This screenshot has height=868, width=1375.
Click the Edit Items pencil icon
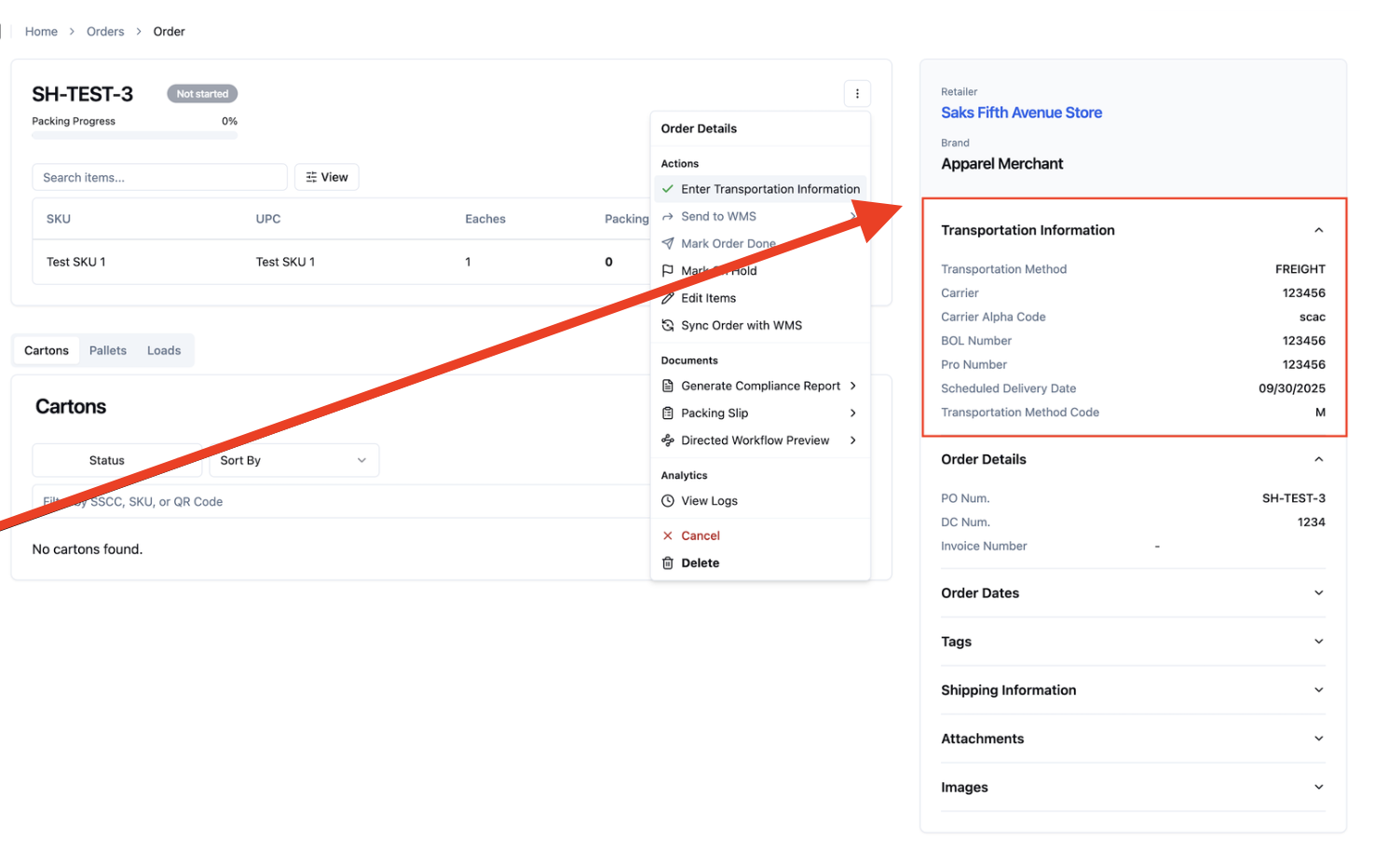pos(667,298)
